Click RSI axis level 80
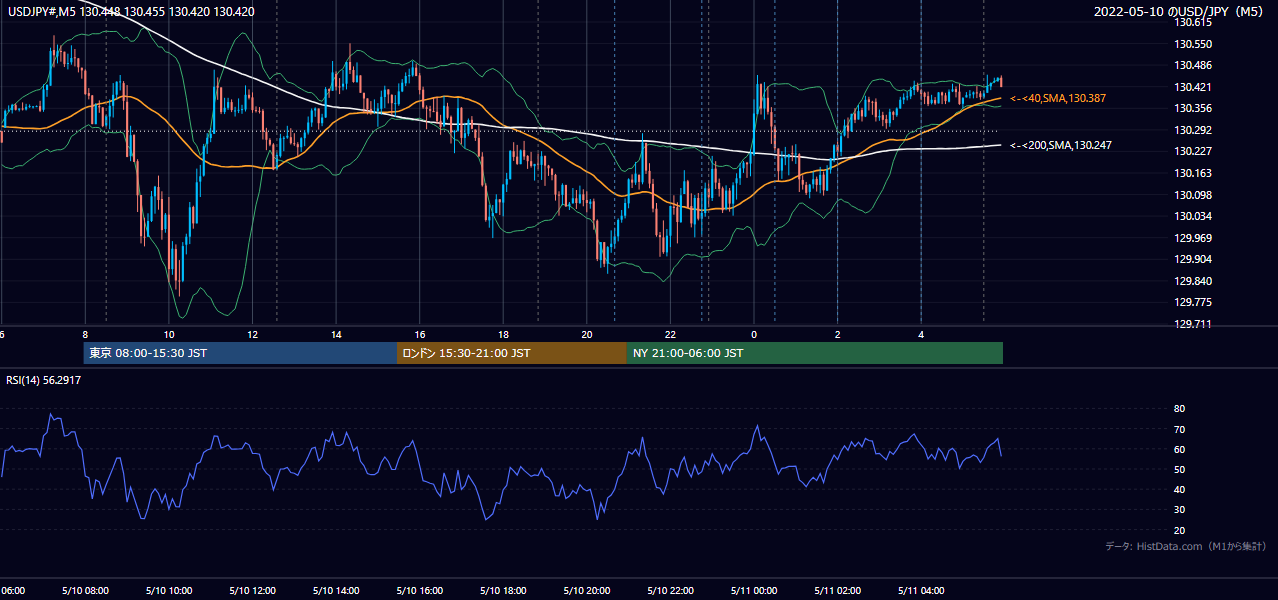Screen dimensions: 1278x600 click(x=1179, y=409)
